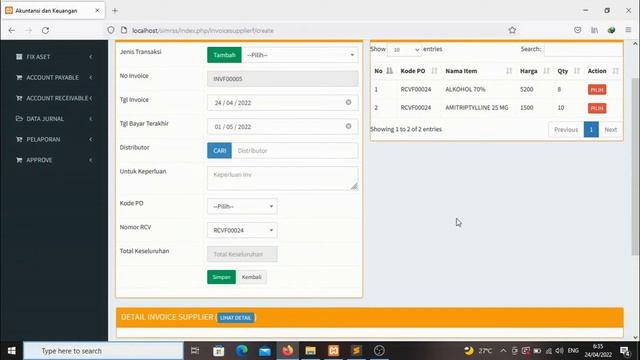Open the browser library icon
Image resolution: width=640 pixels, height=360 pixels.
point(594,30)
